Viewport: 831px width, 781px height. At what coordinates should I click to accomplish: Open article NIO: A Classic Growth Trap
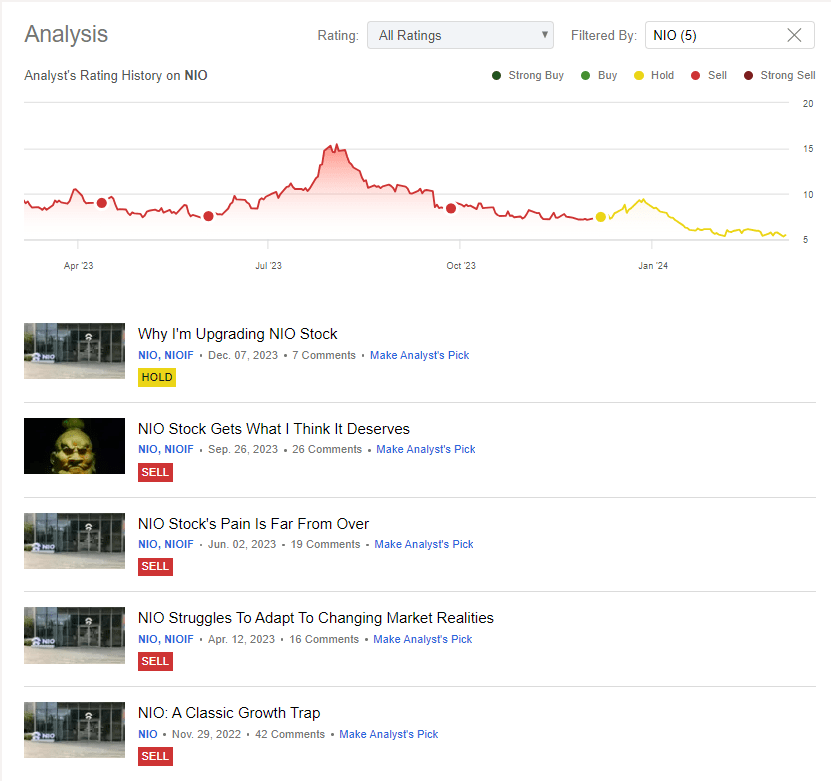pos(229,713)
